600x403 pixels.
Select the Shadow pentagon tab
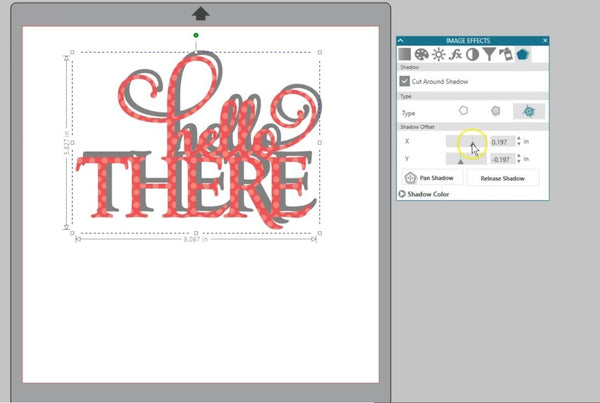(523, 54)
